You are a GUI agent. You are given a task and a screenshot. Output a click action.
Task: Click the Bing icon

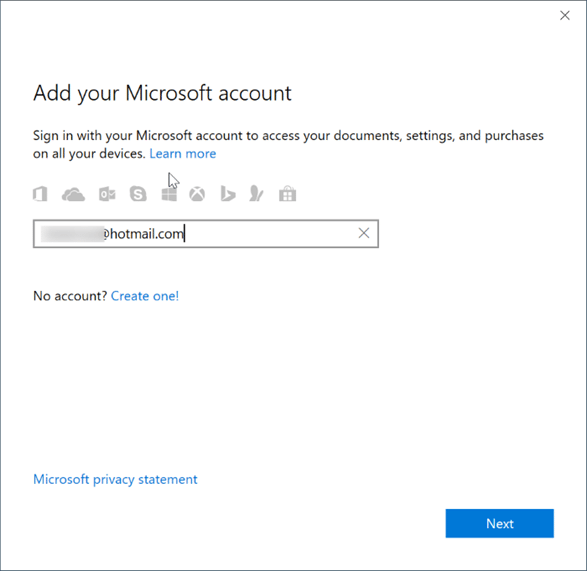point(228,194)
